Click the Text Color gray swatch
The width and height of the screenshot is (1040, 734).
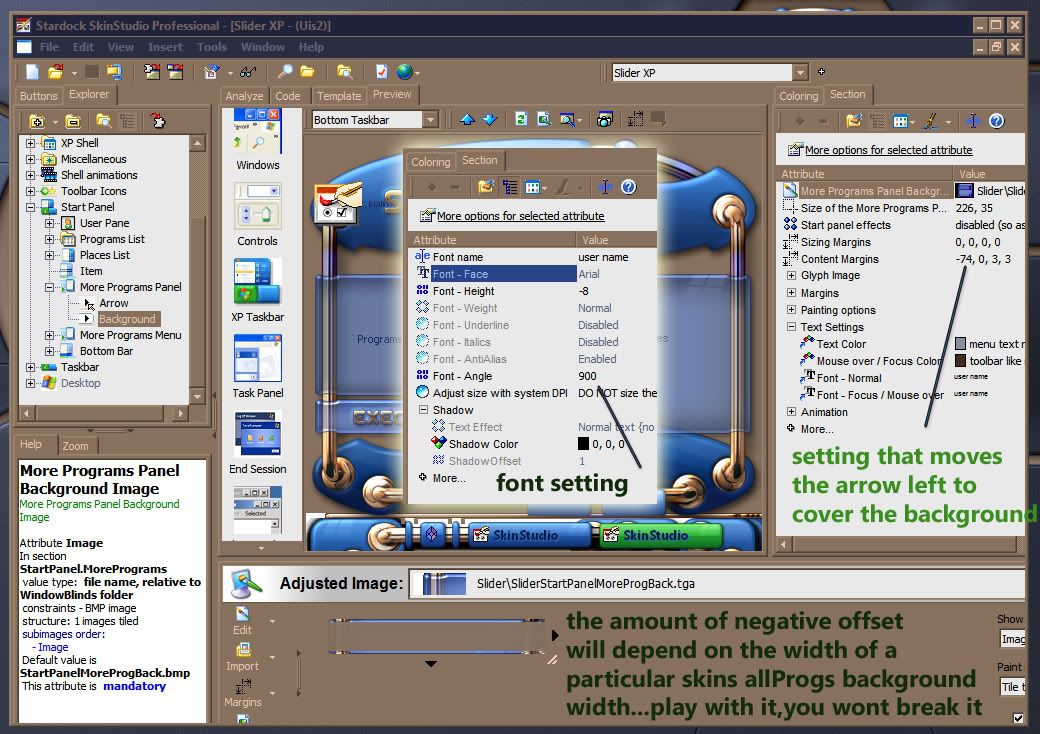click(960, 343)
